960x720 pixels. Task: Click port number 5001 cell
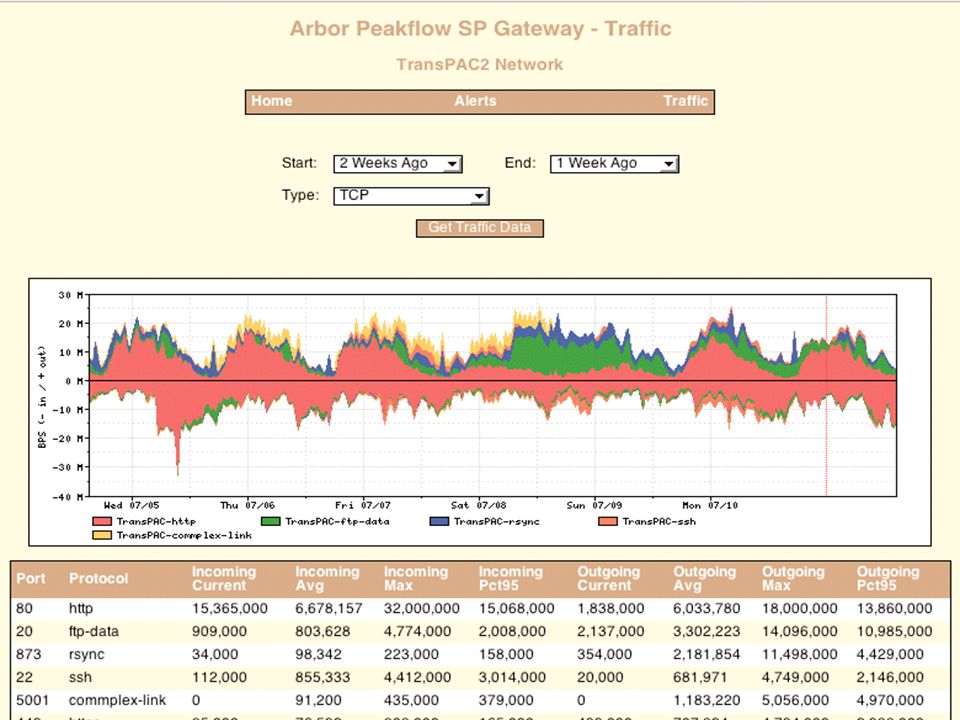pyautogui.click(x=33, y=700)
